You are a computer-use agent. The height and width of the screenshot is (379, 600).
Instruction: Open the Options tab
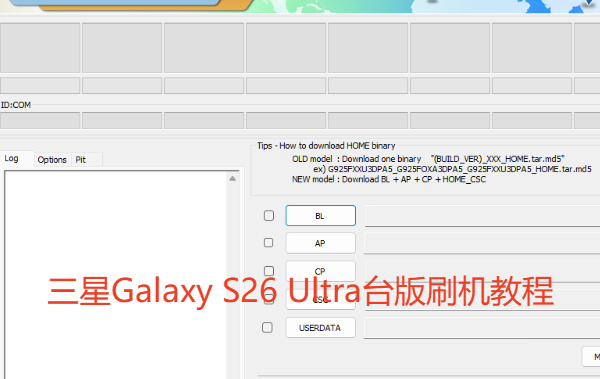click(52, 160)
